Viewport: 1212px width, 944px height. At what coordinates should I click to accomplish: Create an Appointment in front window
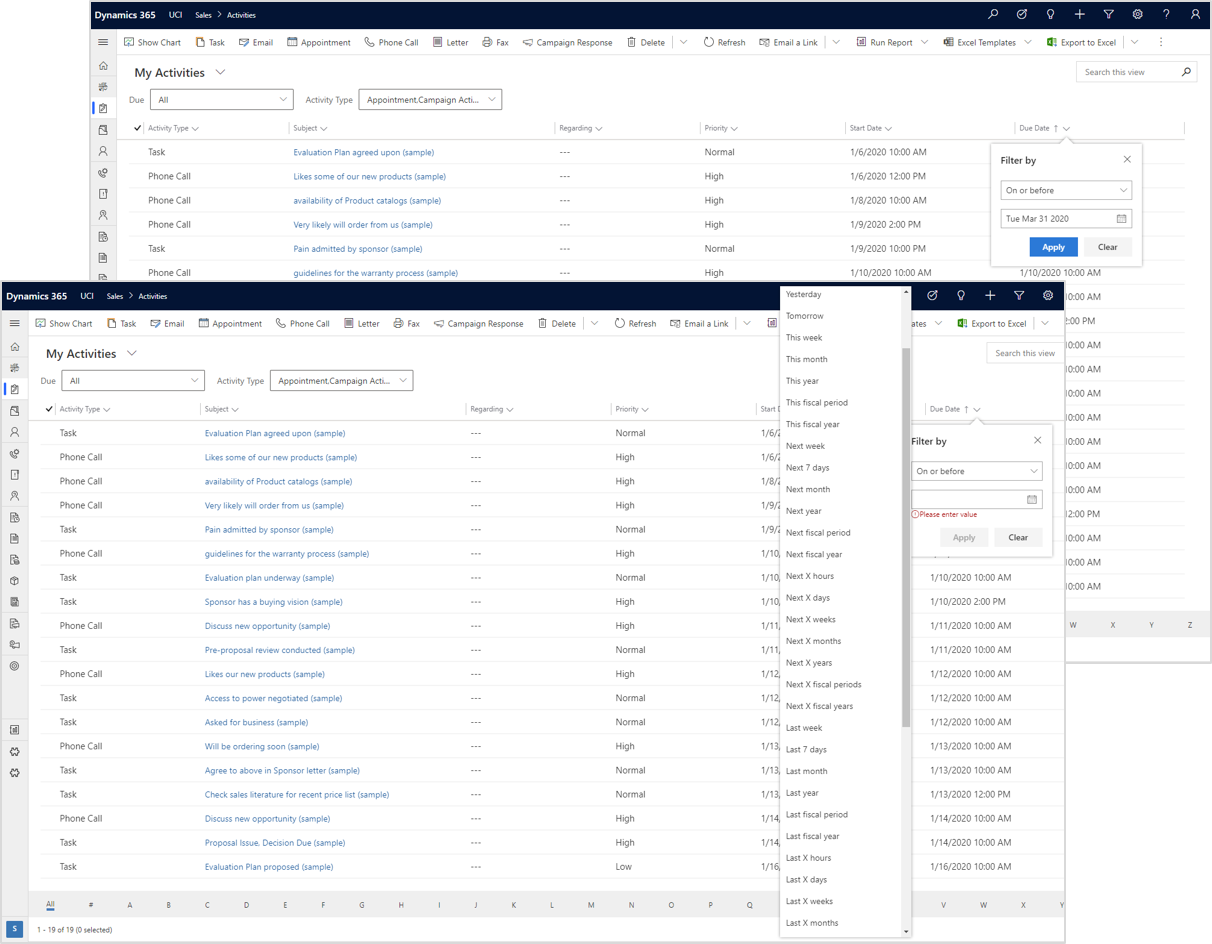pyautogui.click(x=230, y=323)
